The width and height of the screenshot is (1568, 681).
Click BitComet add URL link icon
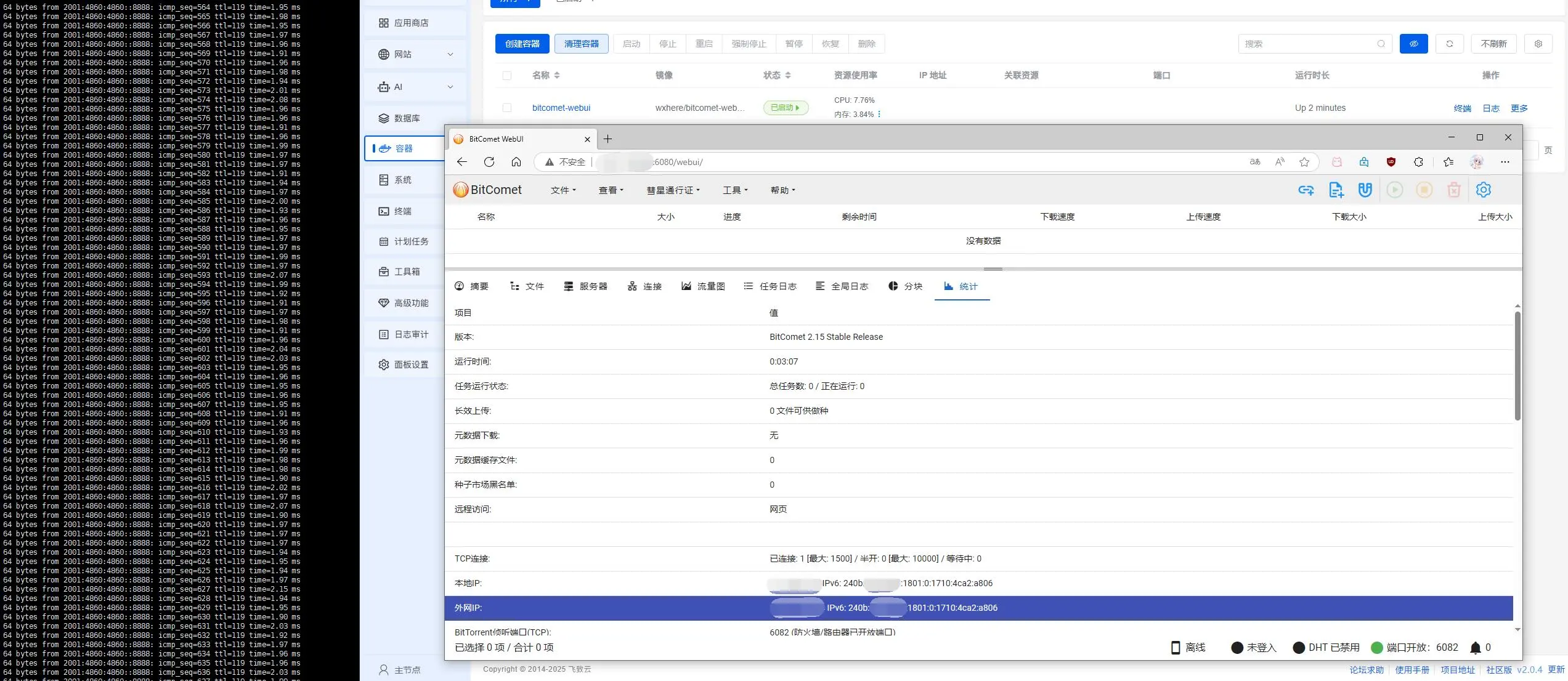point(1306,190)
